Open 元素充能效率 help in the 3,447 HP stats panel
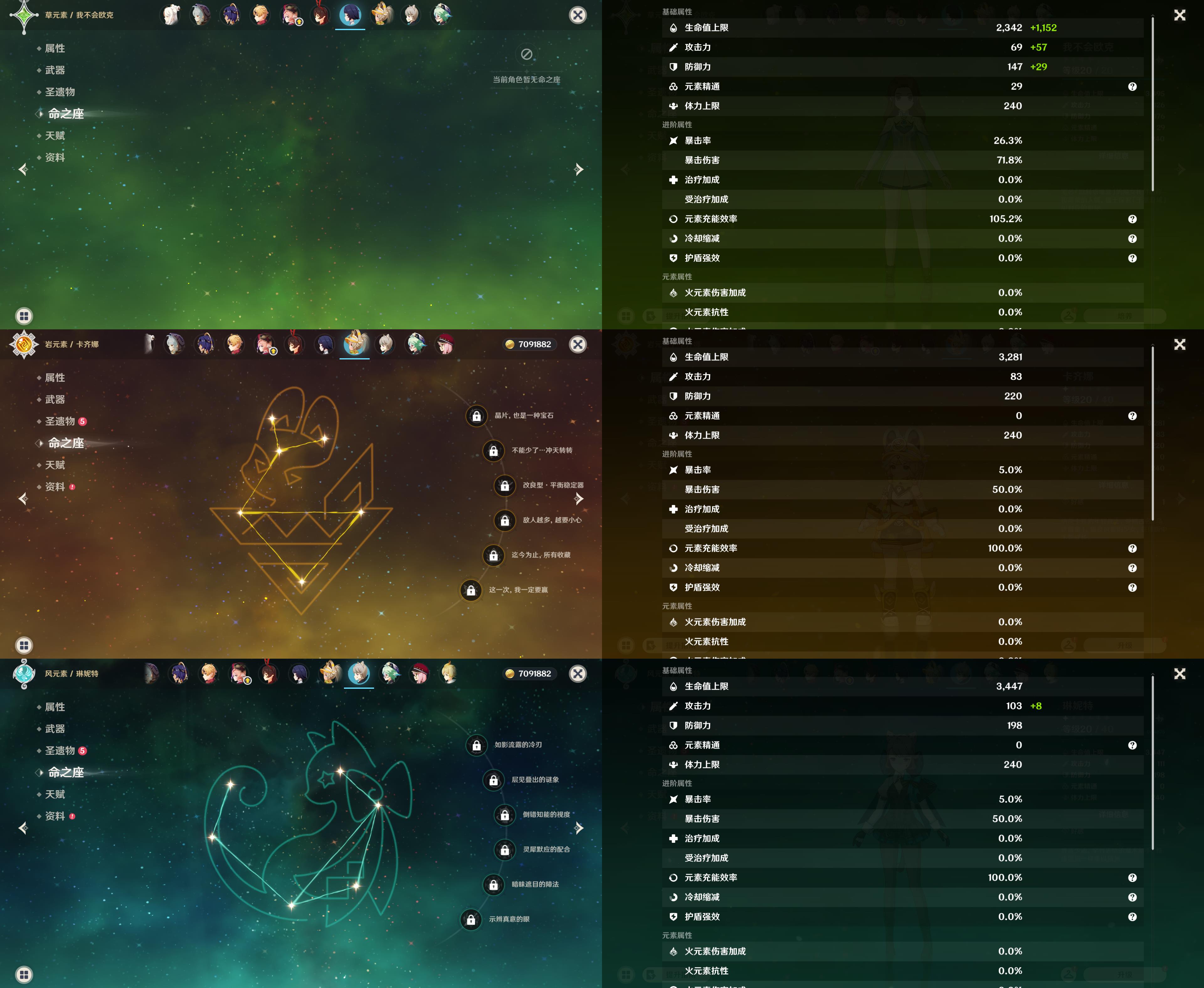Viewport: 1204px width, 988px height. tap(1132, 878)
